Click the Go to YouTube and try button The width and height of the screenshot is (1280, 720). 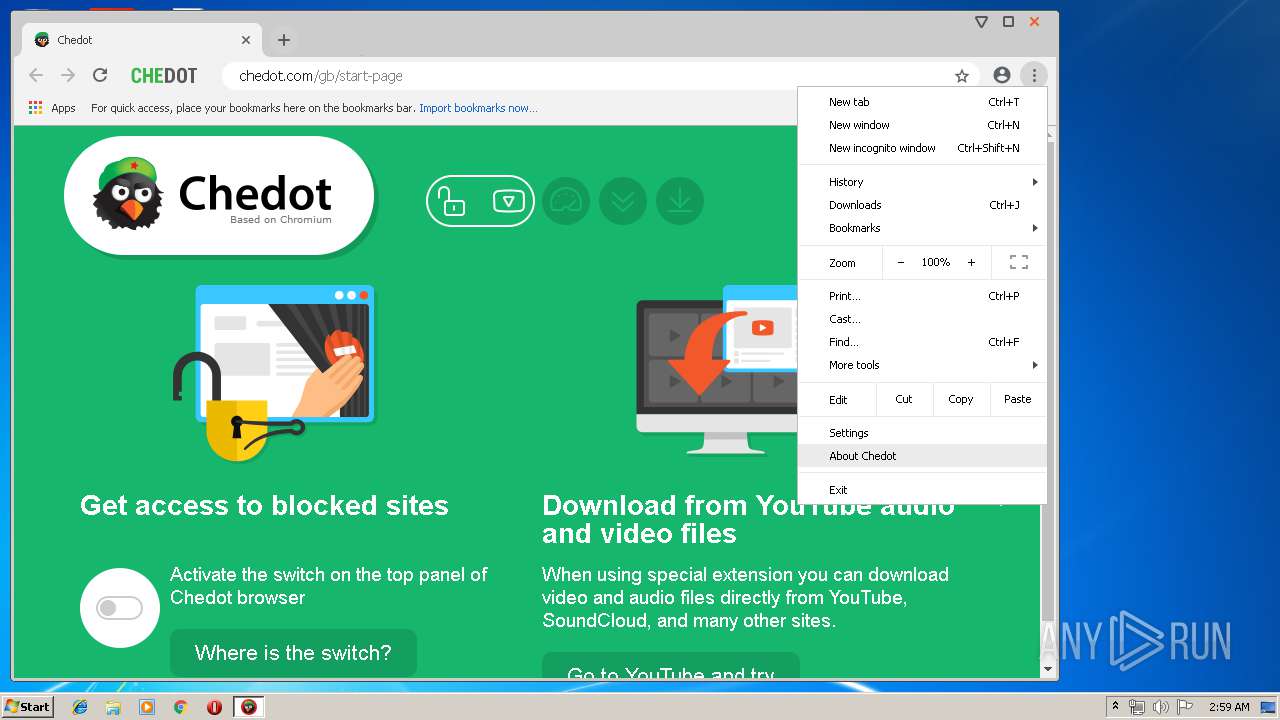(x=671, y=666)
